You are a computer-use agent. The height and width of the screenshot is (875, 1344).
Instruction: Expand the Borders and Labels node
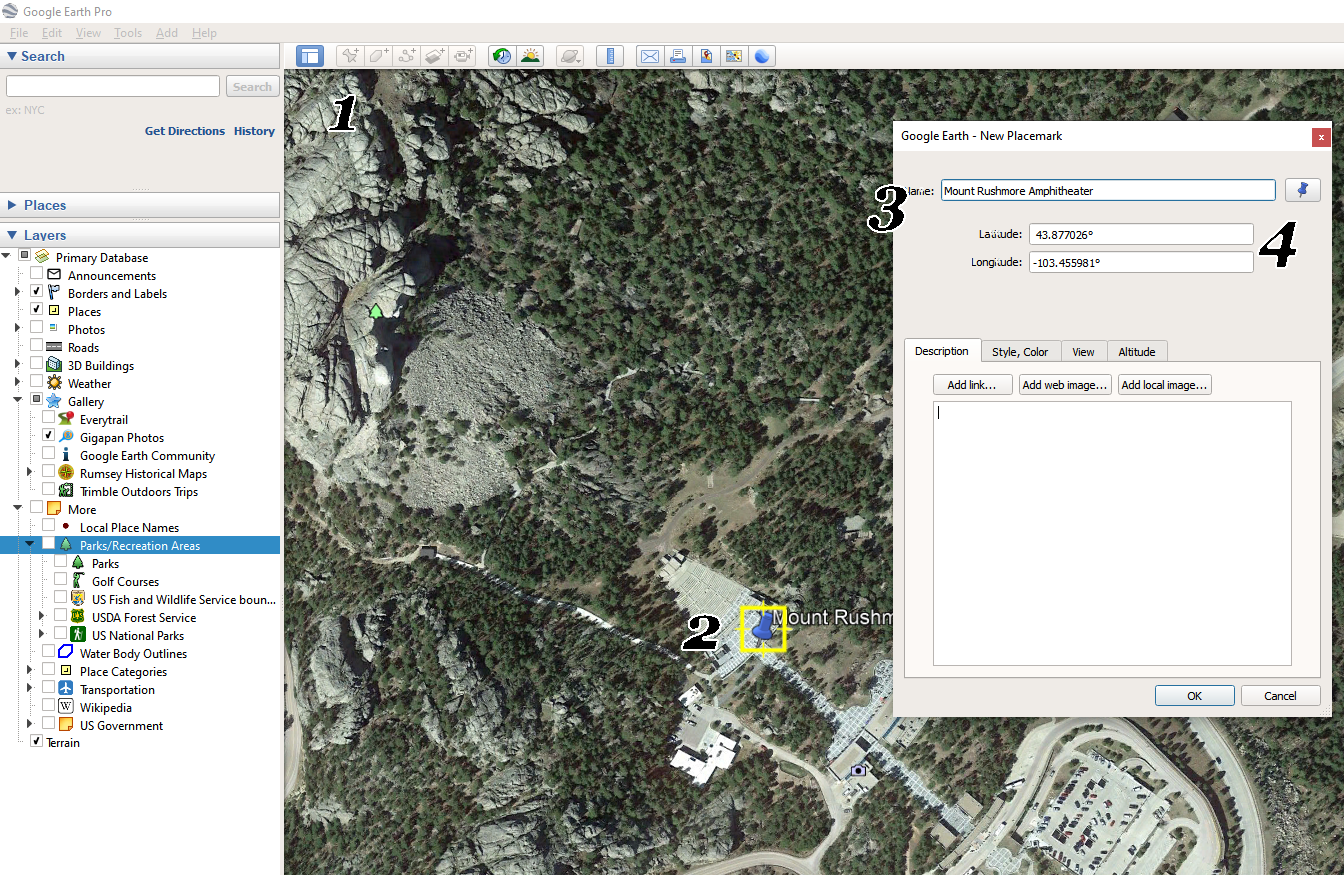tap(17, 293)
